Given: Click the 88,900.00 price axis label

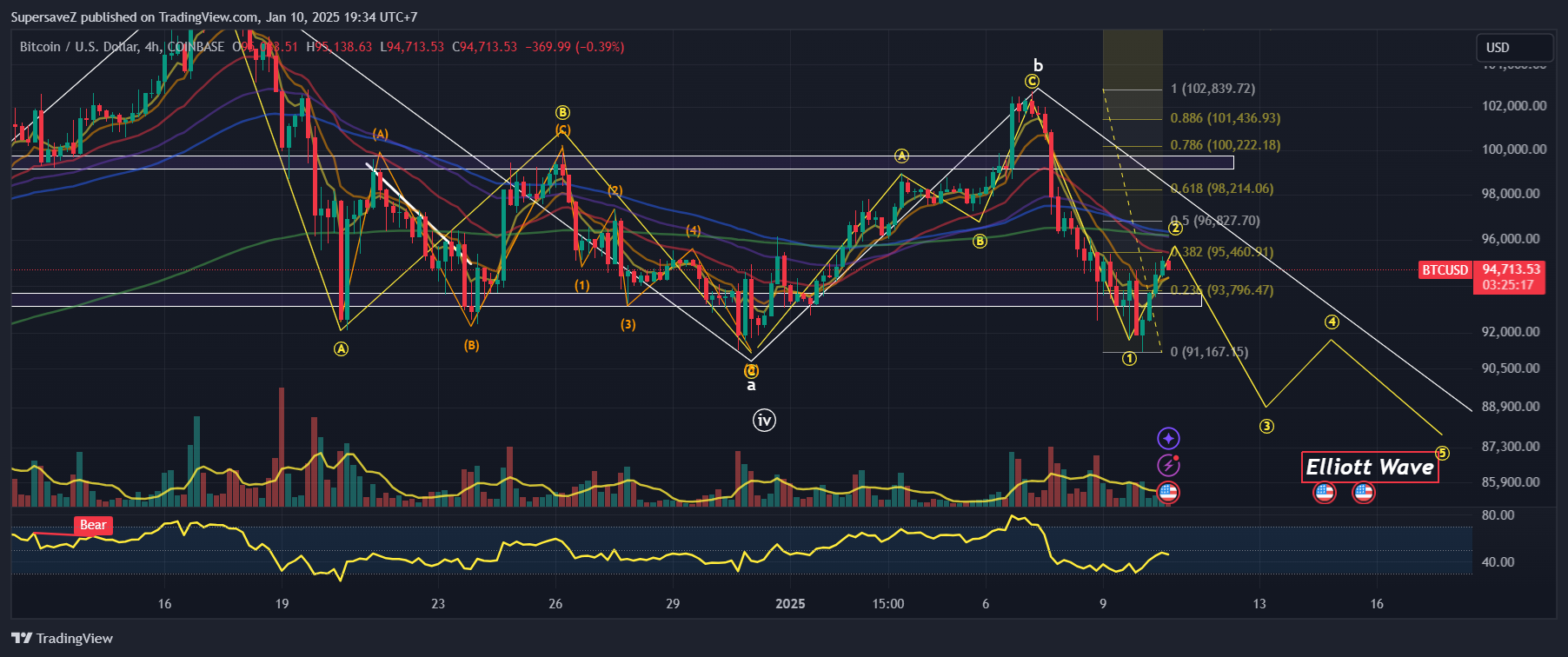Looking at the screenshot, I should [x=1511, y=407].
